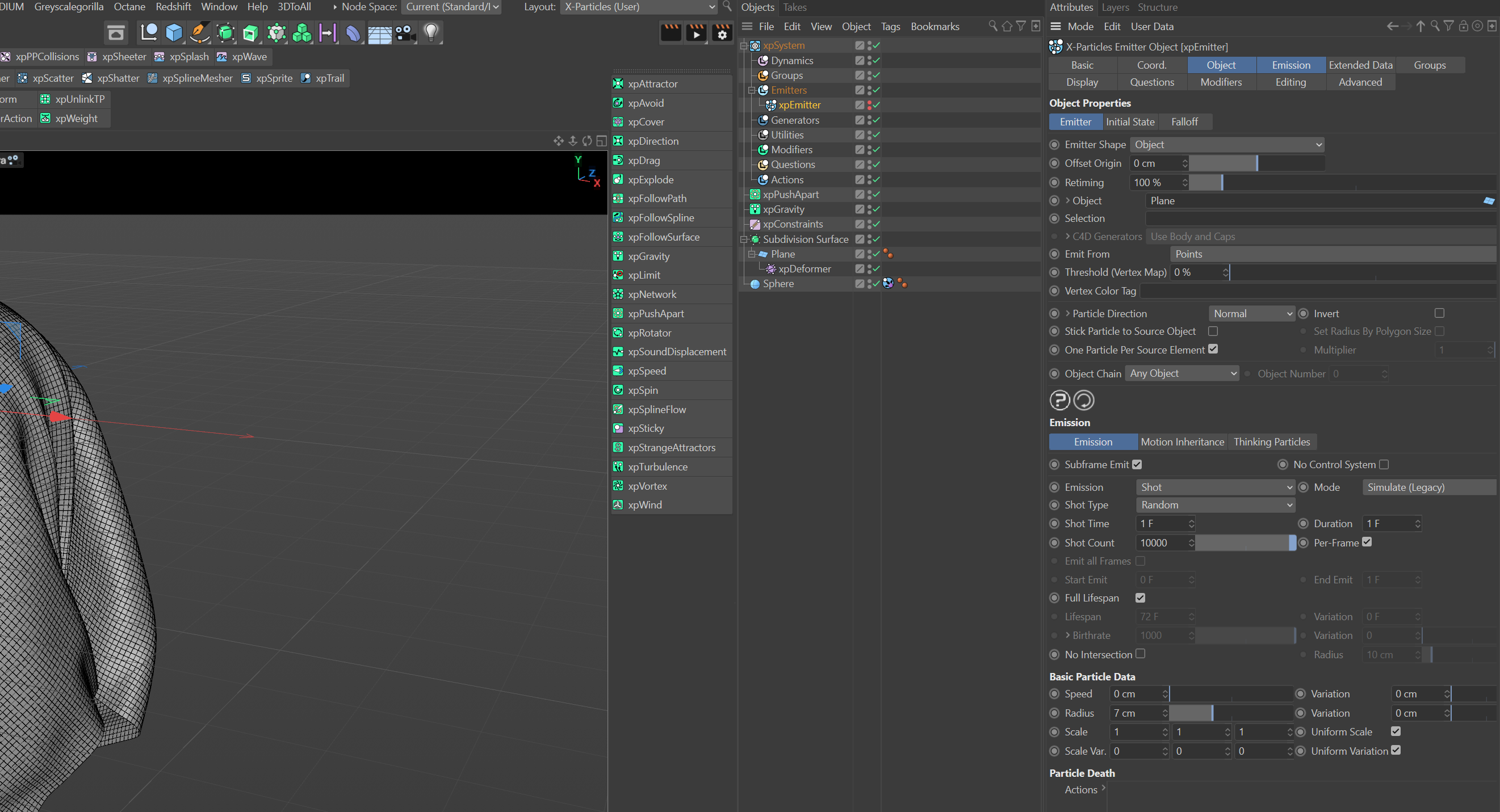The width and height of the screenshot is (1500, 812).
Task: Click the Camera object toolbar icon
Action: point(405,32)
